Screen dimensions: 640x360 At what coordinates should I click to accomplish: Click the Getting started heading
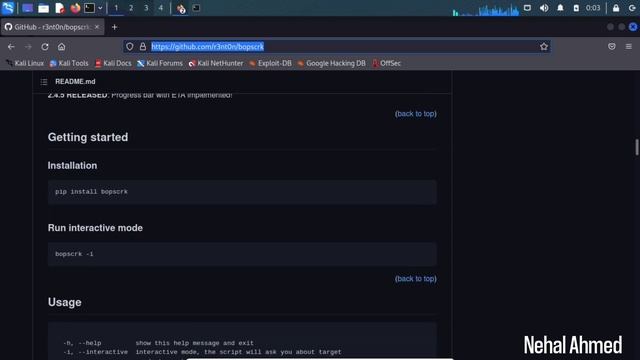(88, 137)
